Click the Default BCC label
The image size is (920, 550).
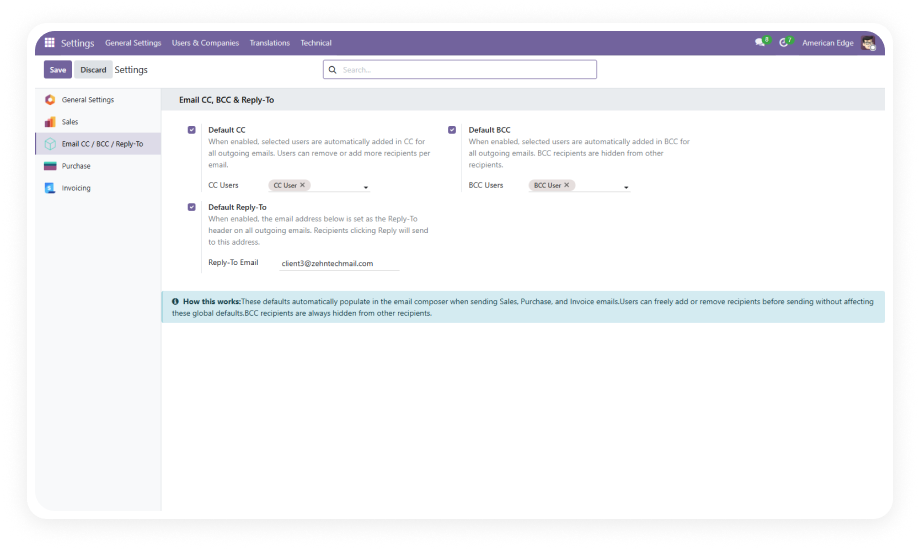tap(489, 130)
